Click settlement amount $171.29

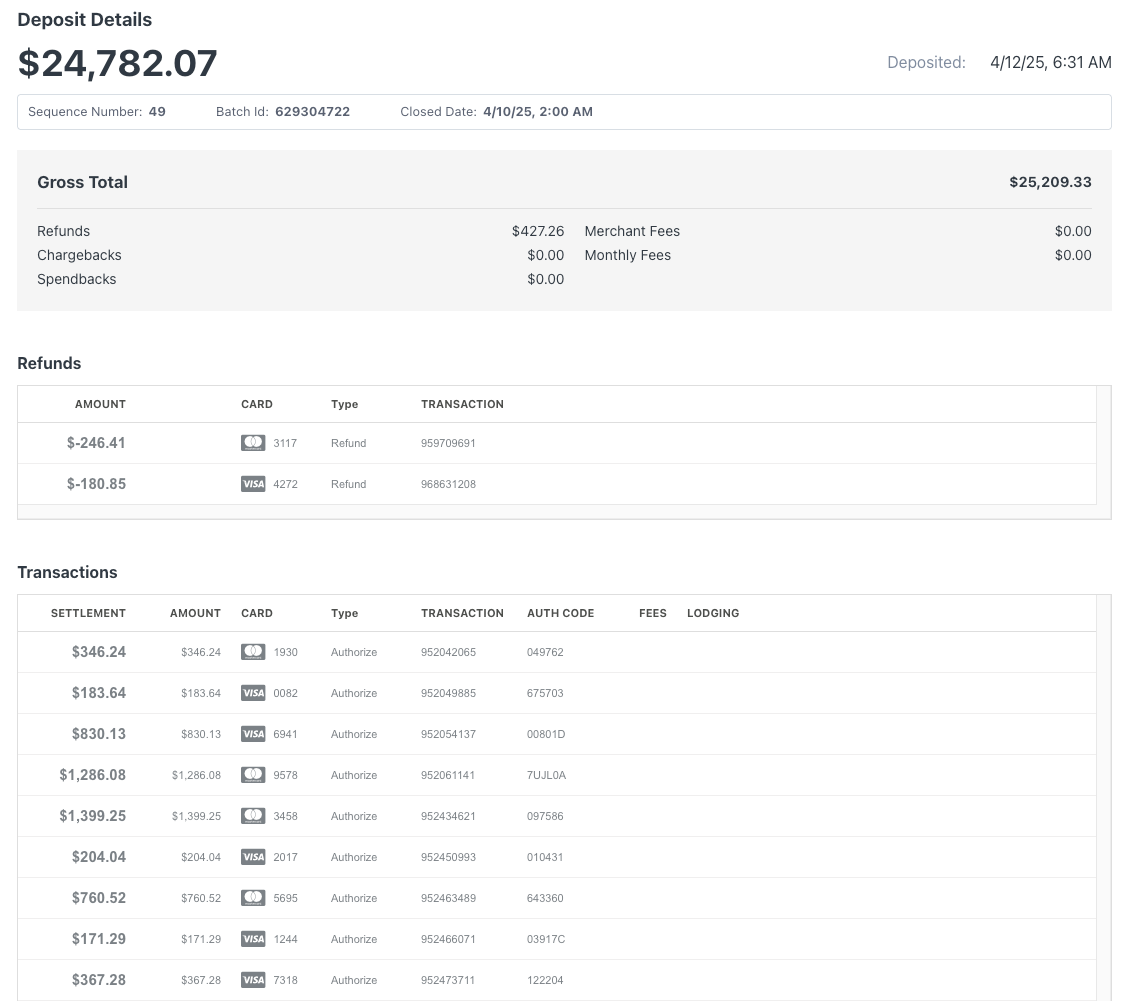(x=98, y=938)
